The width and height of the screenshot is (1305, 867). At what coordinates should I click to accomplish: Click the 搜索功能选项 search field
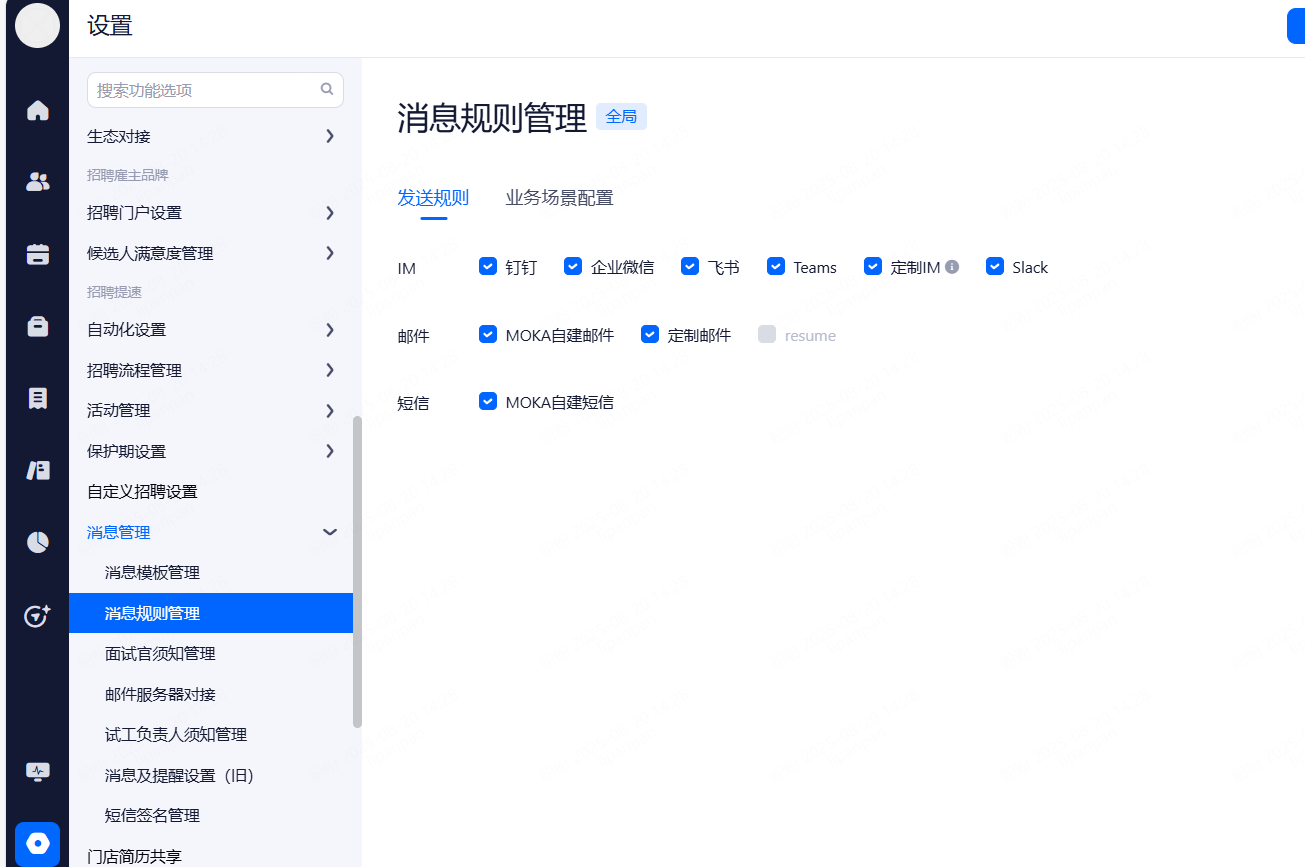tap(205, 90)
